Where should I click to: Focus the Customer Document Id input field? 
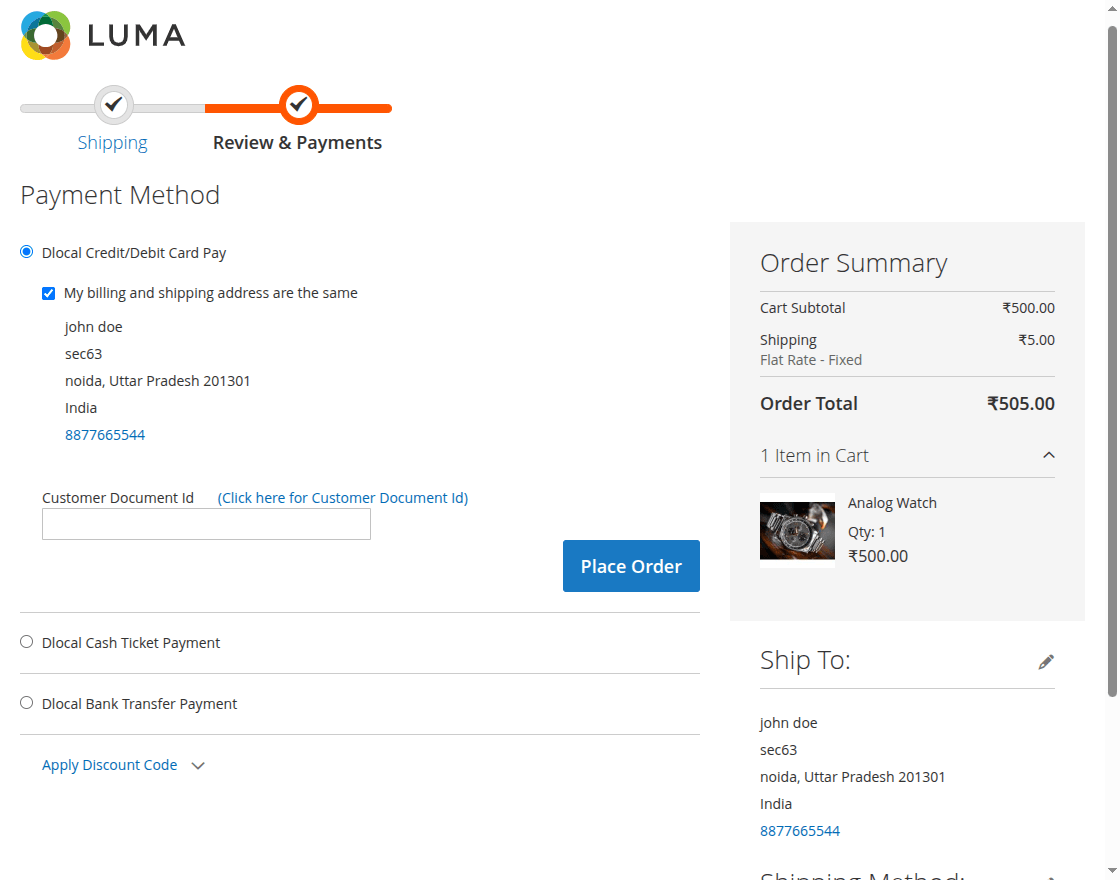pos(206,524)
